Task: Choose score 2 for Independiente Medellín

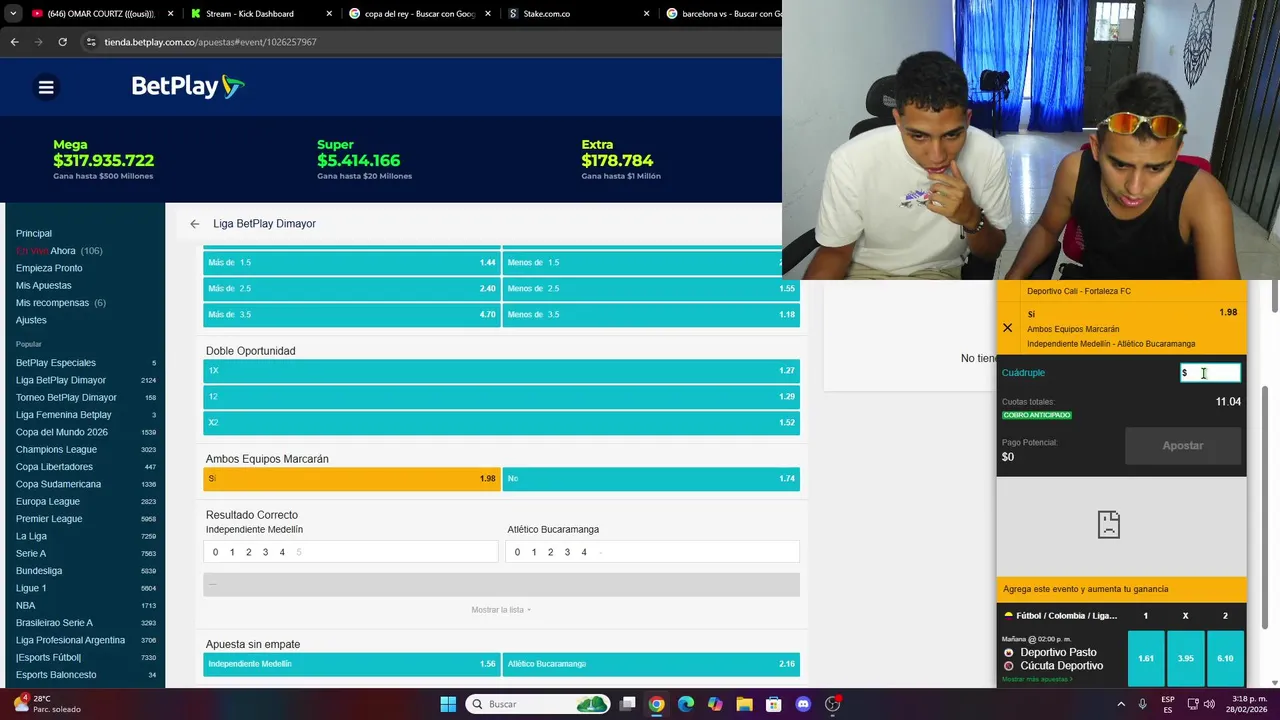Action: click(x=248, y=552)
